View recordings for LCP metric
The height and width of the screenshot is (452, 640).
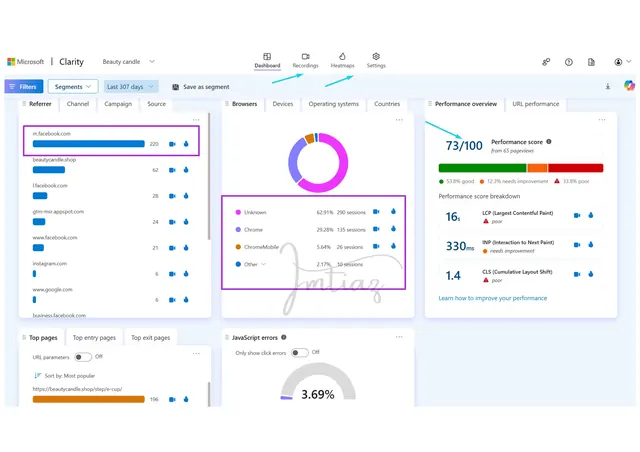tap(577, 215)
